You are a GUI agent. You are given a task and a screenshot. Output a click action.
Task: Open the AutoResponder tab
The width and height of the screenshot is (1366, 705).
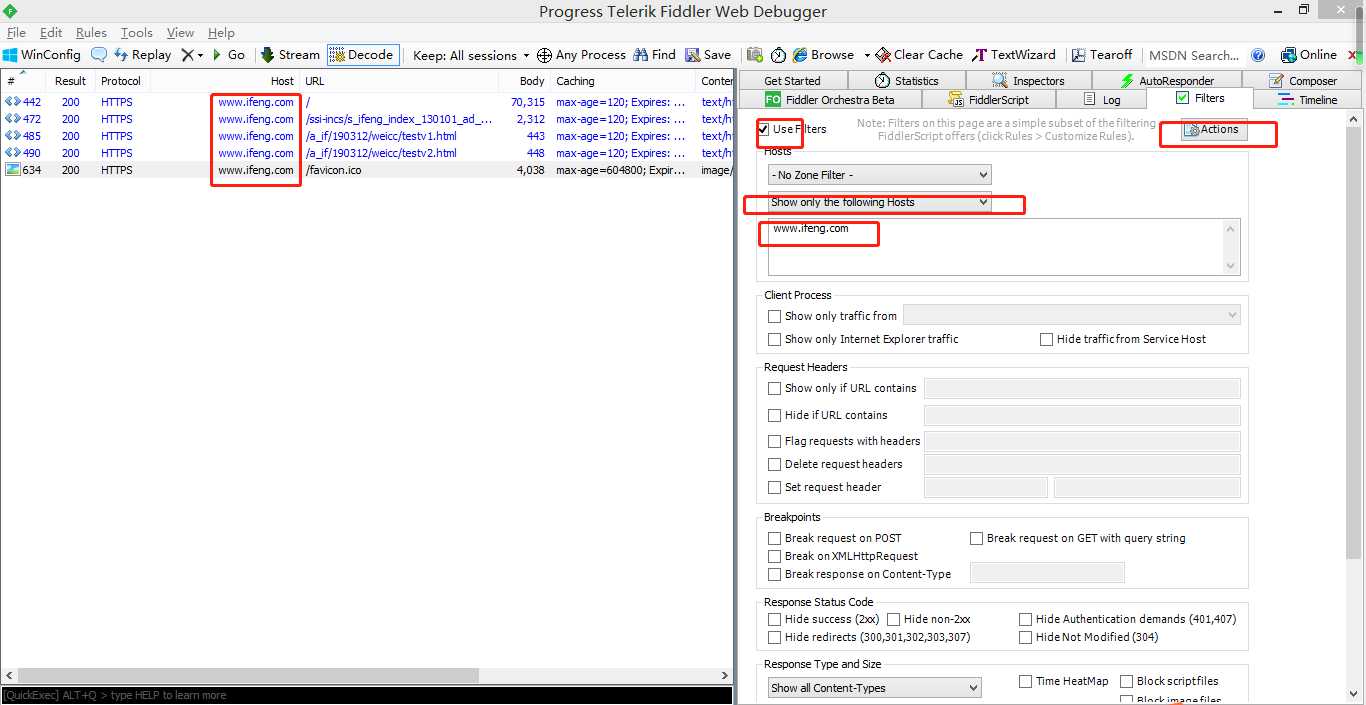1166,81
